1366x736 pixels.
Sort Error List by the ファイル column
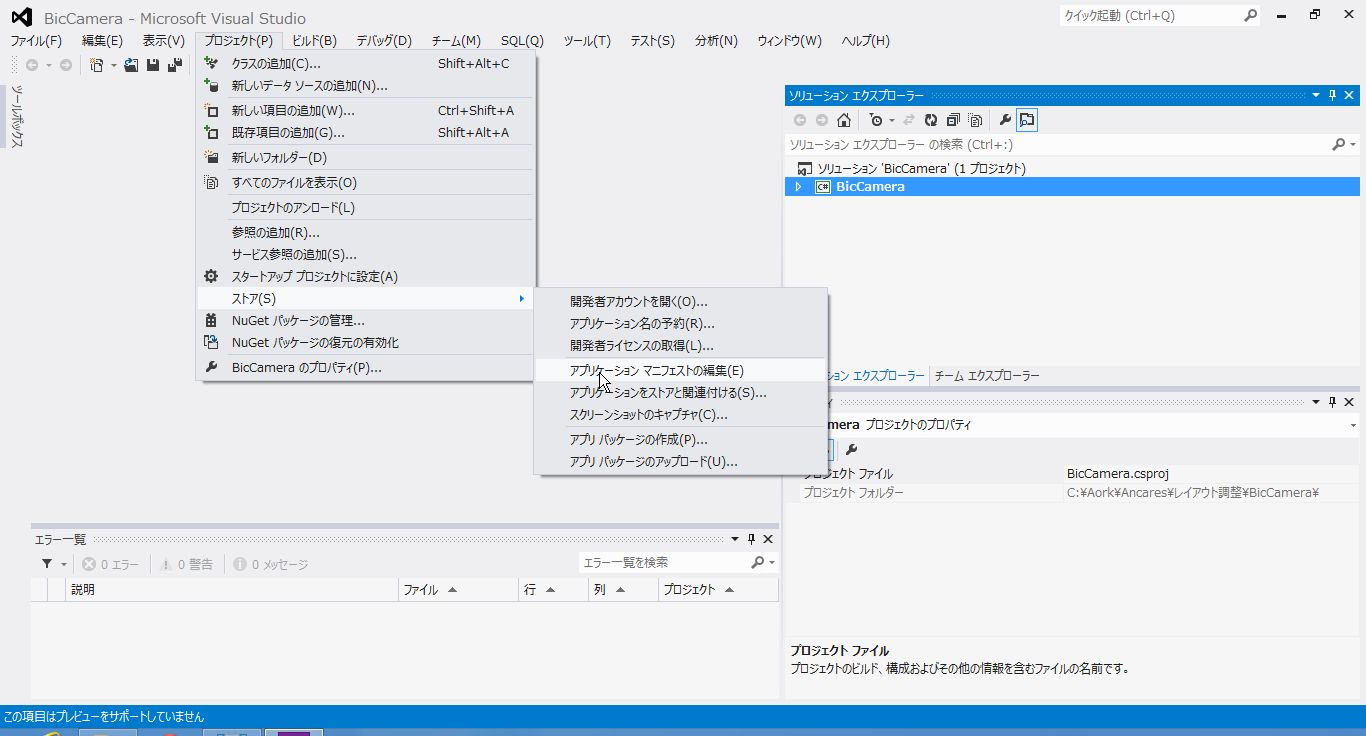click(x=458, y=590)
